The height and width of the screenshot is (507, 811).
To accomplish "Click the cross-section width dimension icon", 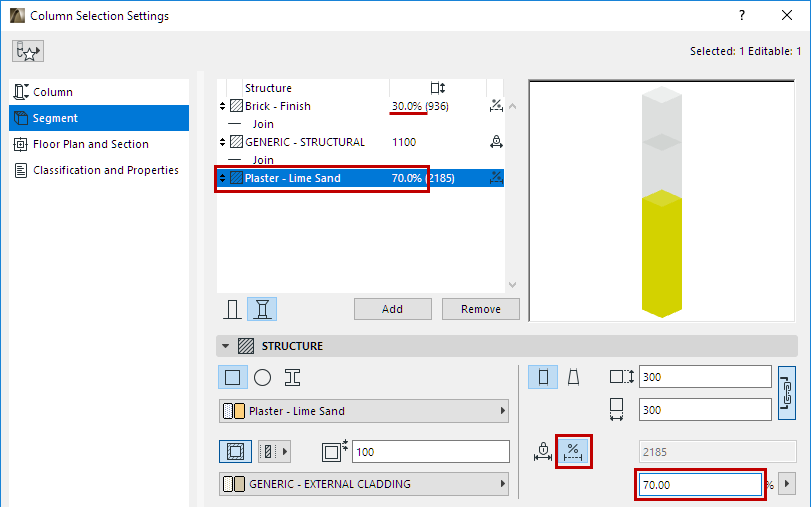I will 617,409.
